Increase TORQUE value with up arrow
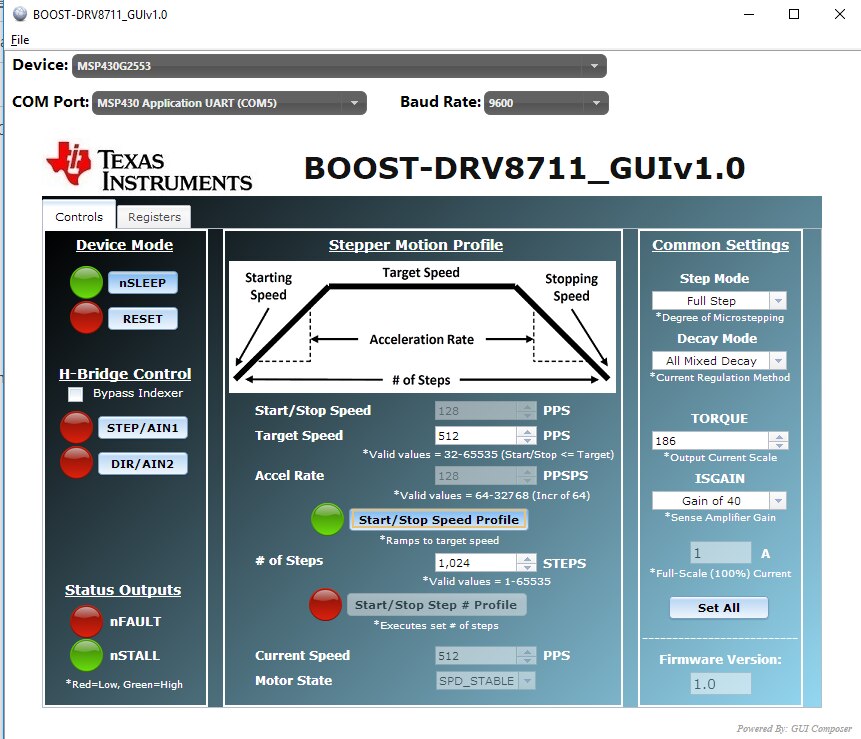This screenshot has width=861, height=739. tap(779, 436)
